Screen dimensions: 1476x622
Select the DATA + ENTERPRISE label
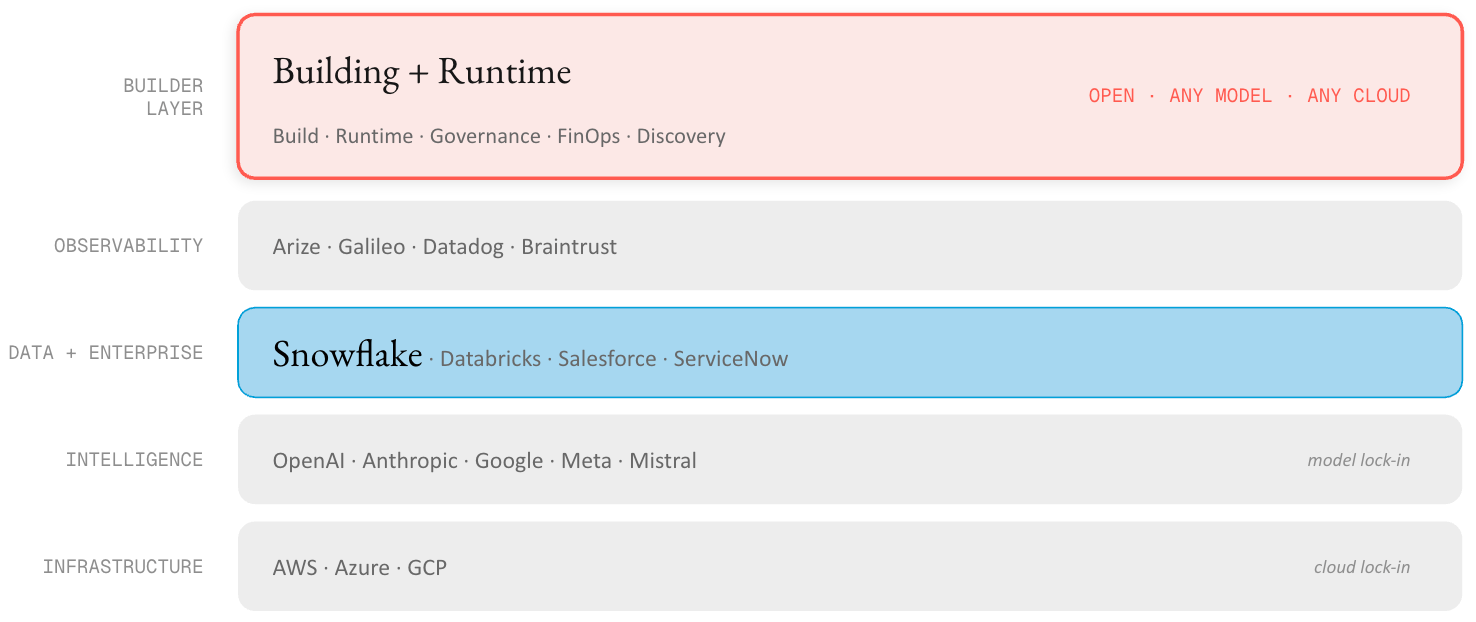pos(105,352)
